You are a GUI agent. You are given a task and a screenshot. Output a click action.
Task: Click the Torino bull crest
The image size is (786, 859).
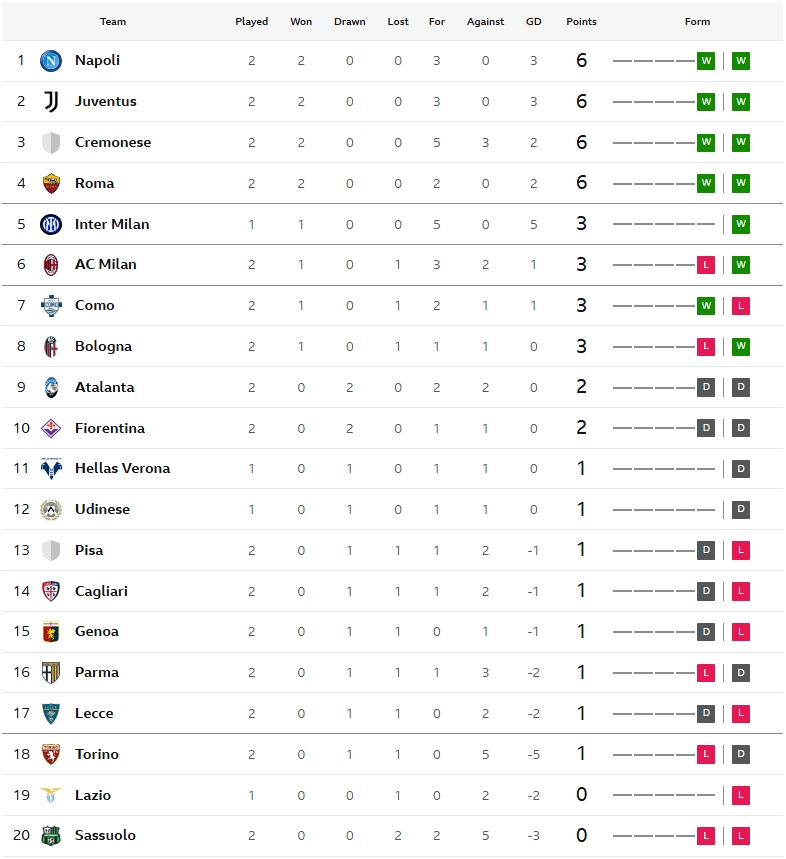(51, 754)
